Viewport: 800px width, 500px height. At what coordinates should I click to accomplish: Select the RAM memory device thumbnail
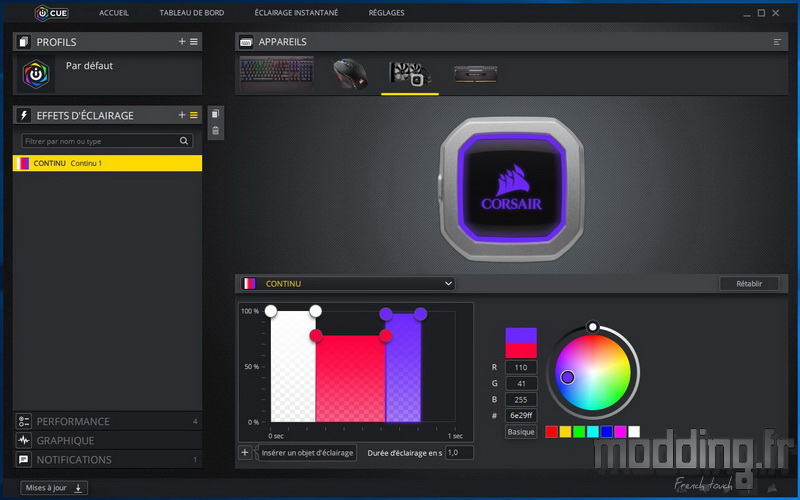[x=476, y=74]
